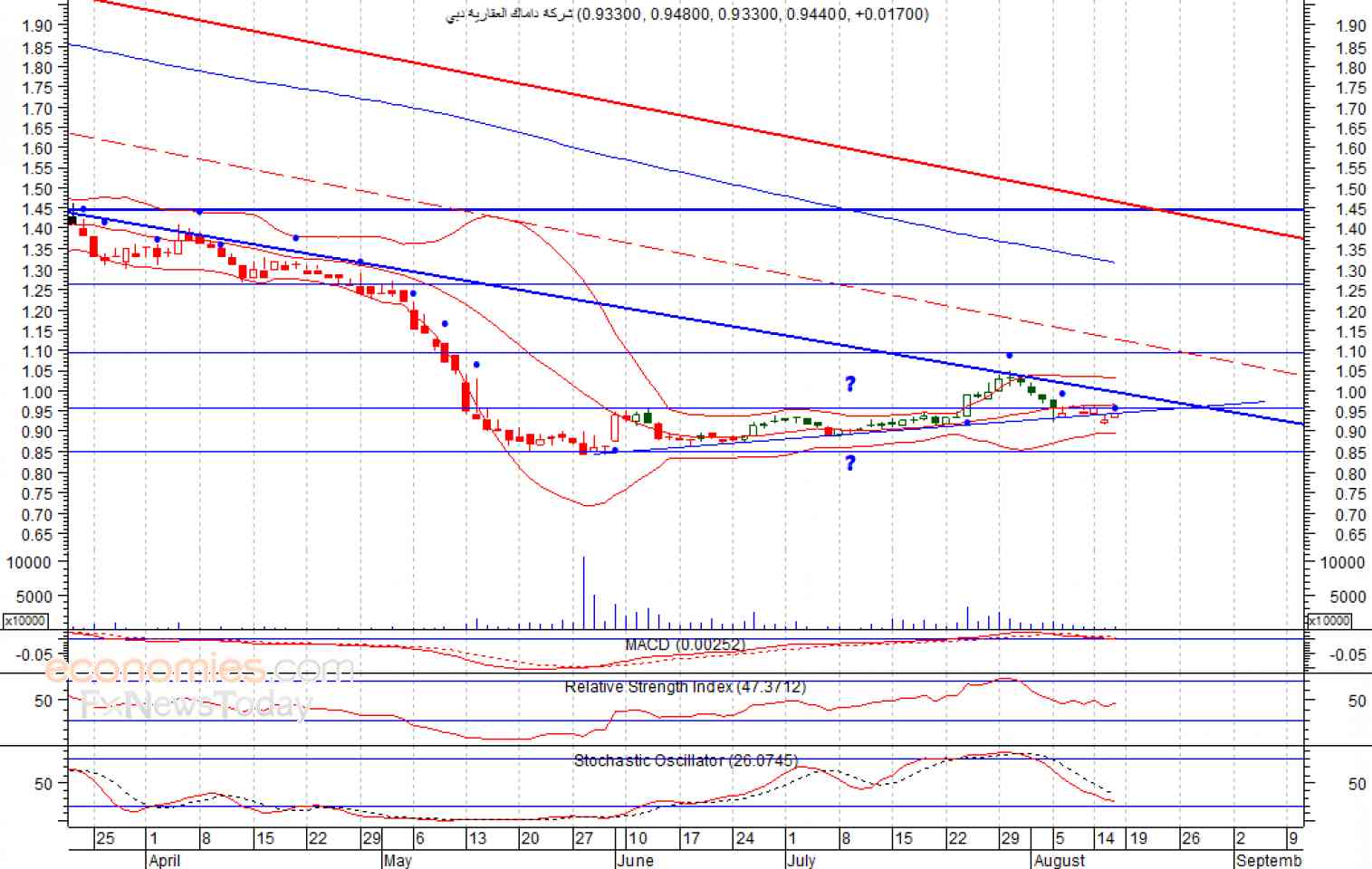
Task: Click the MACD (0.00252) indicator label
Action: (685, 645)
